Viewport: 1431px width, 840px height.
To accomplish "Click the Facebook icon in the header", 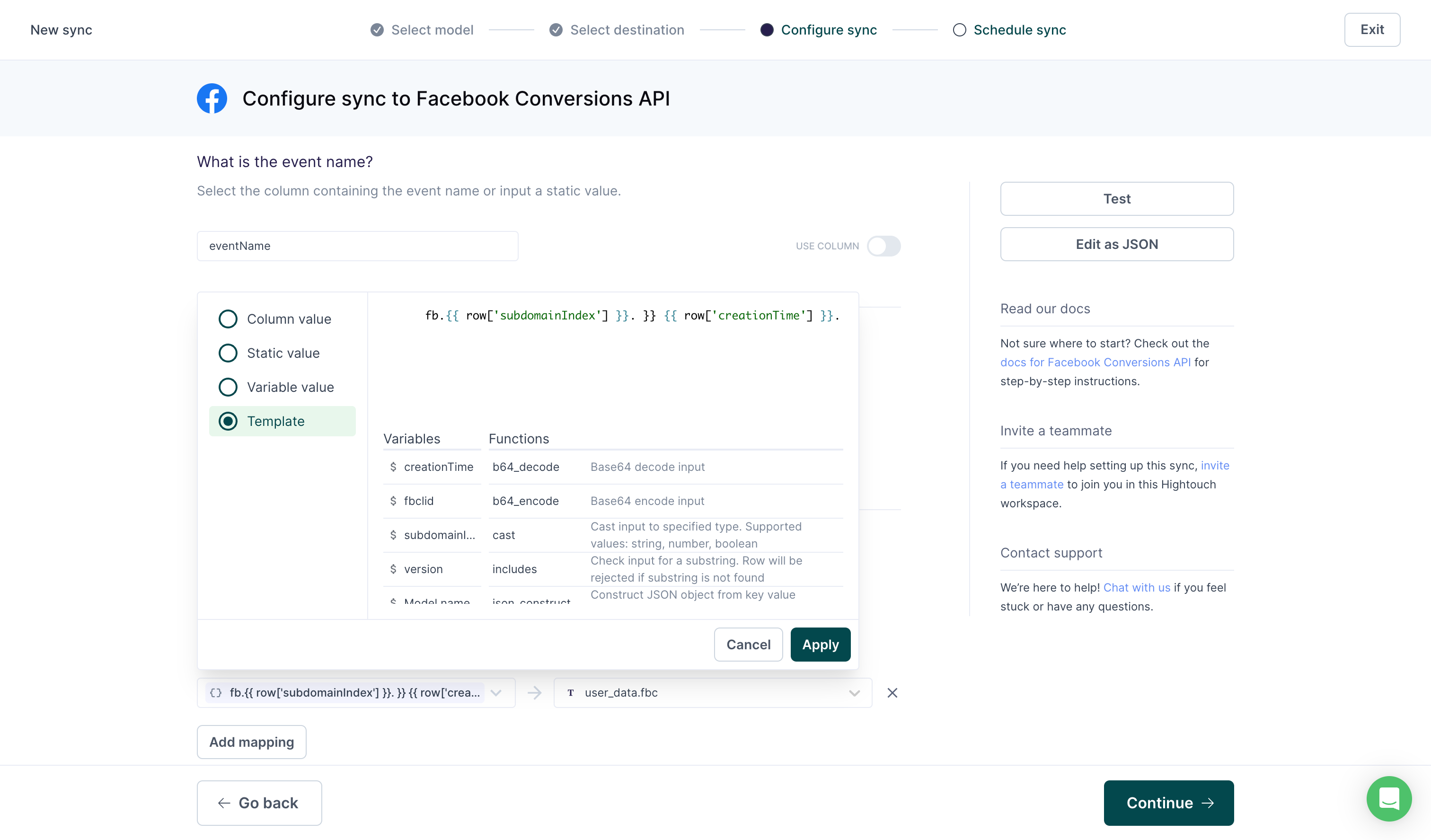I will tap(212, 98).
